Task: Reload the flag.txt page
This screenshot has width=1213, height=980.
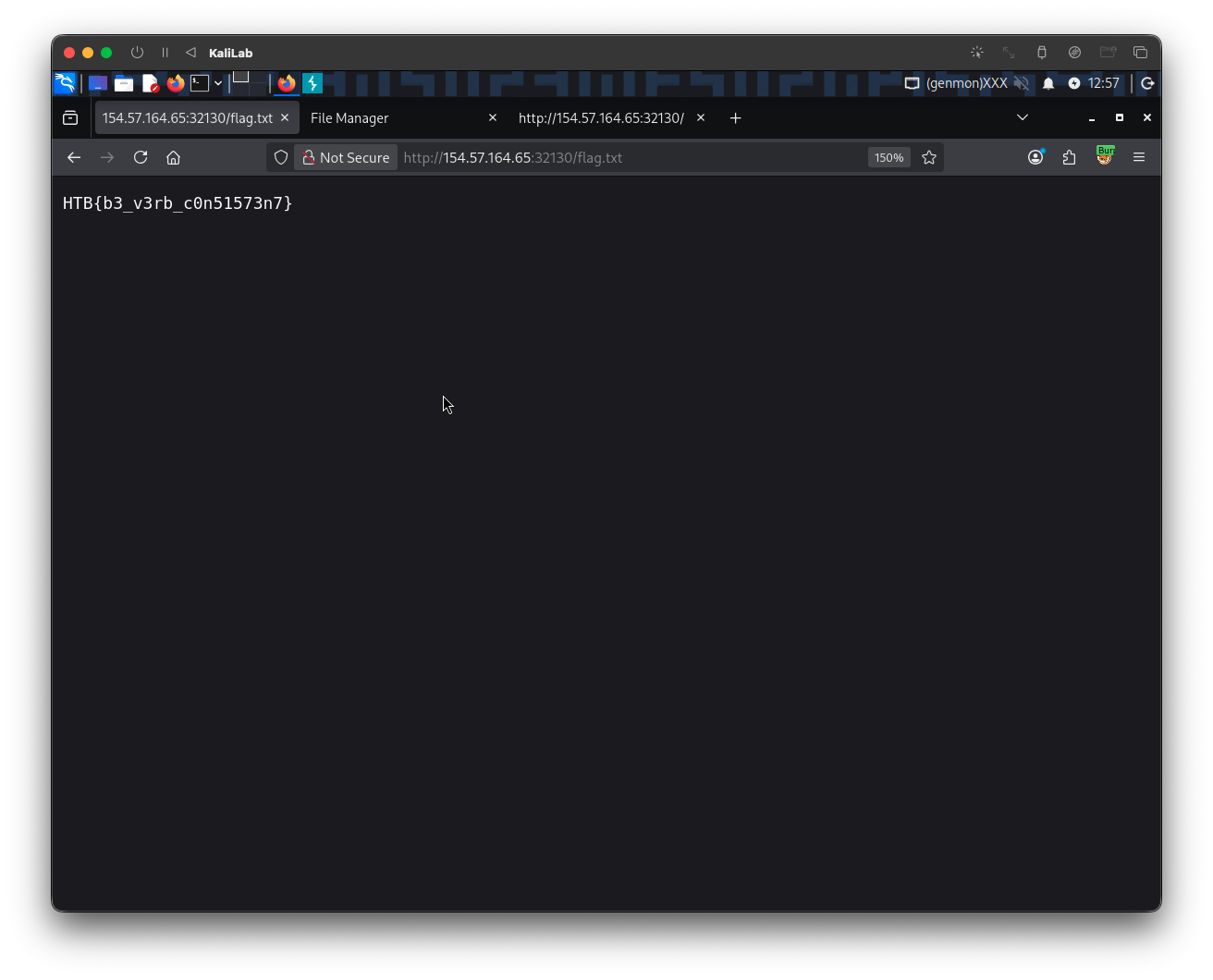Action: 141,157
